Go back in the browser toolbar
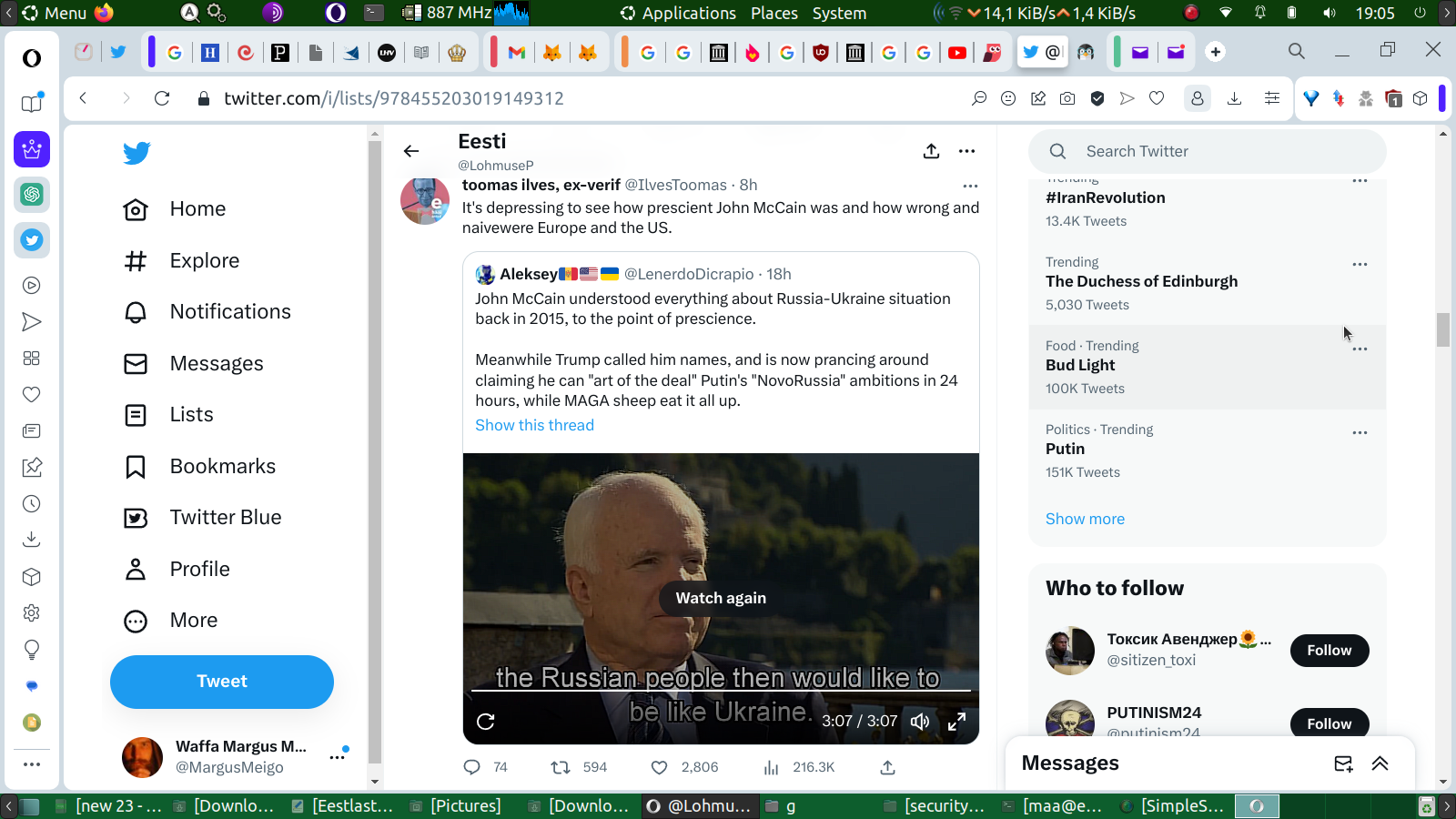The height and width of the screenshot is (819, 1456). [83, 98]
